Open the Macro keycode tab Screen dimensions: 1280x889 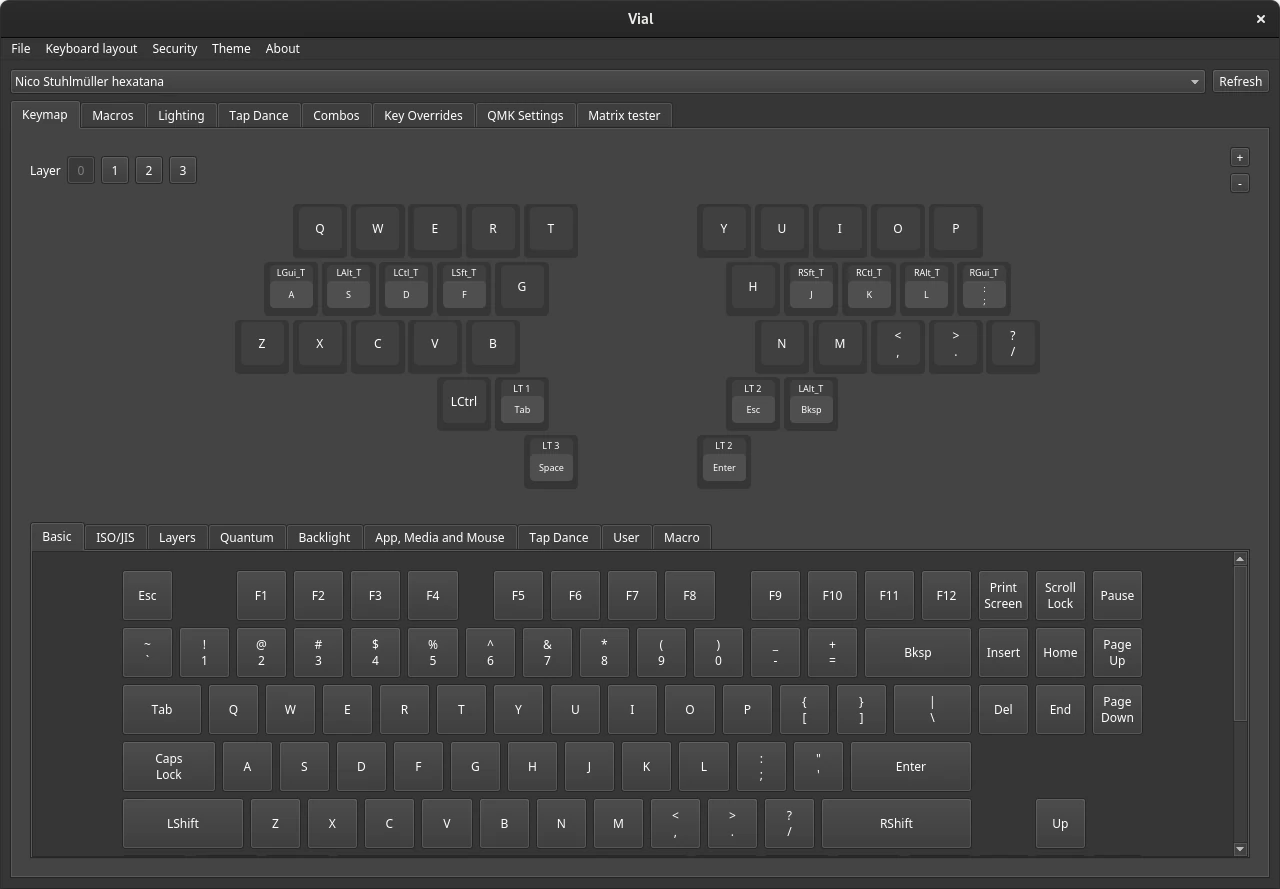(682, 537)
